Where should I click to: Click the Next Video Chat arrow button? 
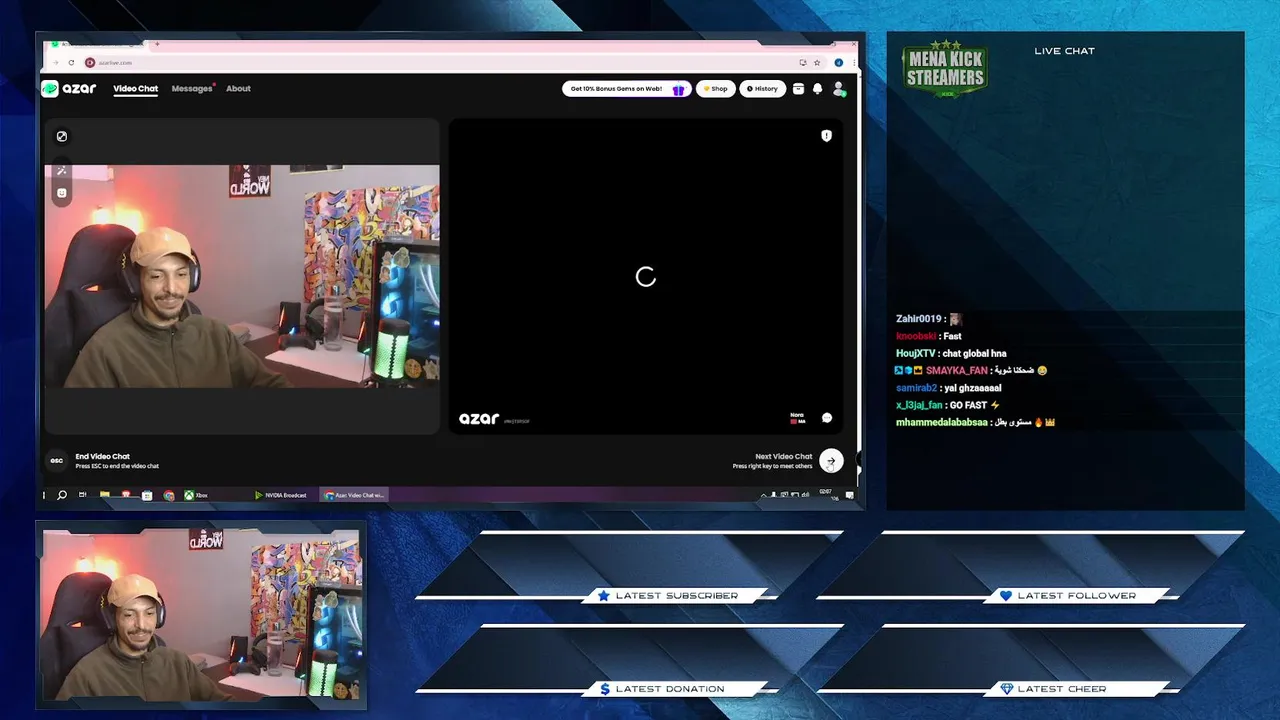pyautogui.click(x=831, y=461)
